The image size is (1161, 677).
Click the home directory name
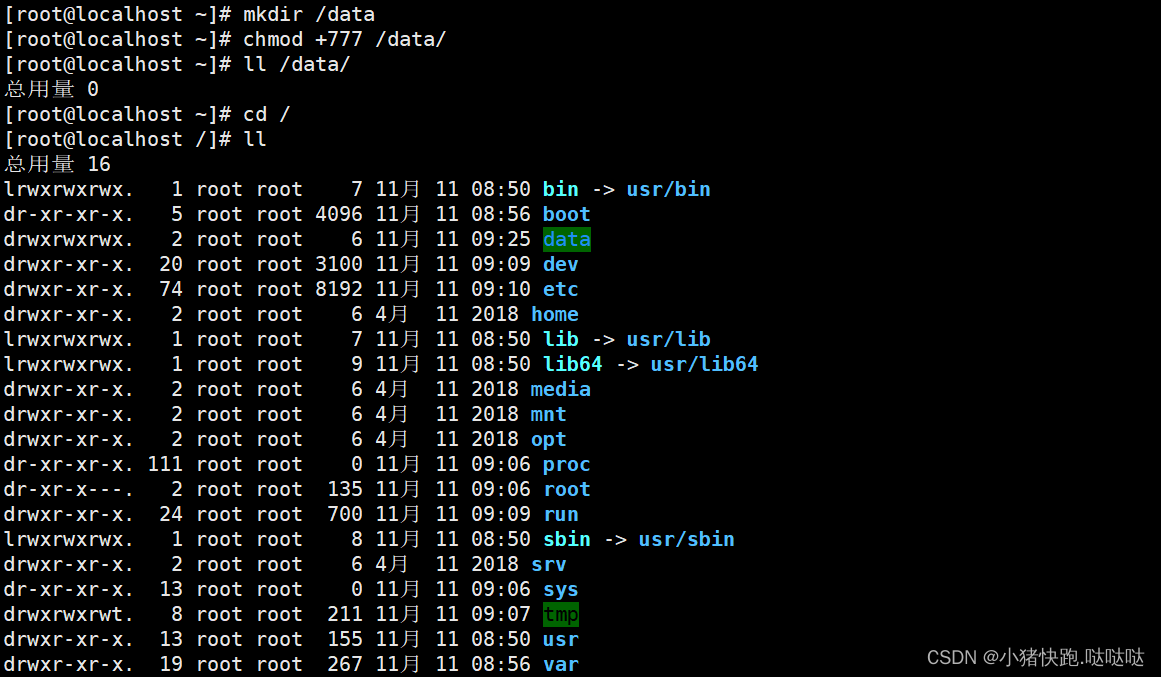click(554, 315)
